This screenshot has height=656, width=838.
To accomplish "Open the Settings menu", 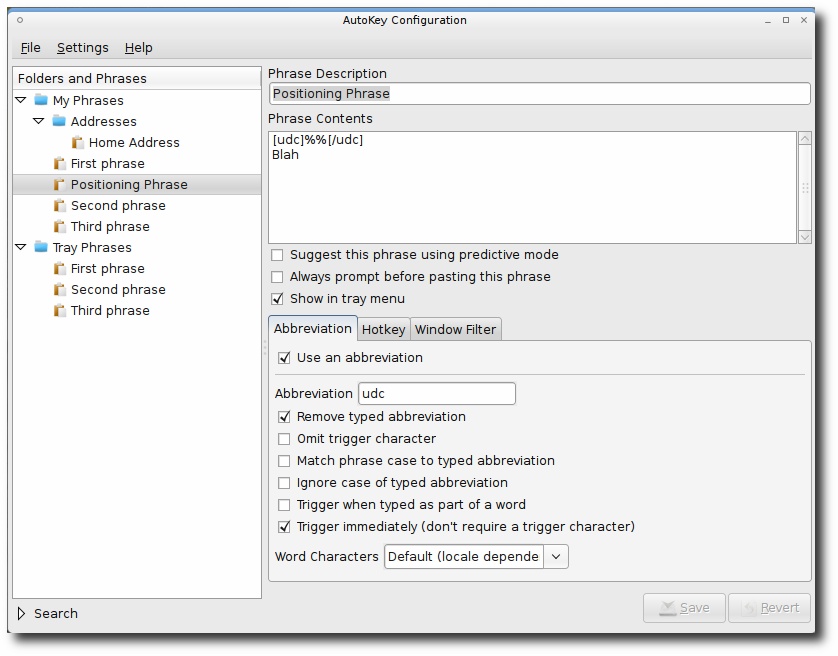I will (83, 48).
